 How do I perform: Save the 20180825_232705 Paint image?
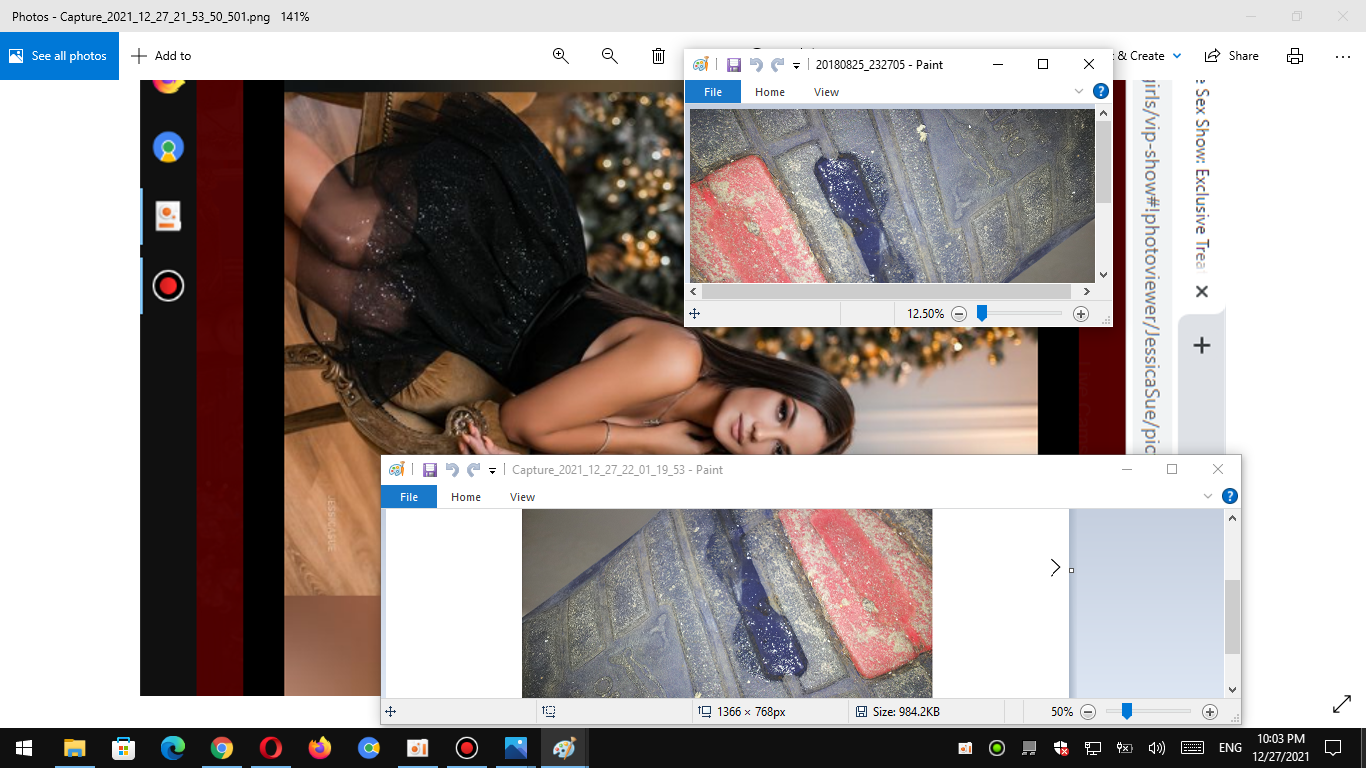733,65
